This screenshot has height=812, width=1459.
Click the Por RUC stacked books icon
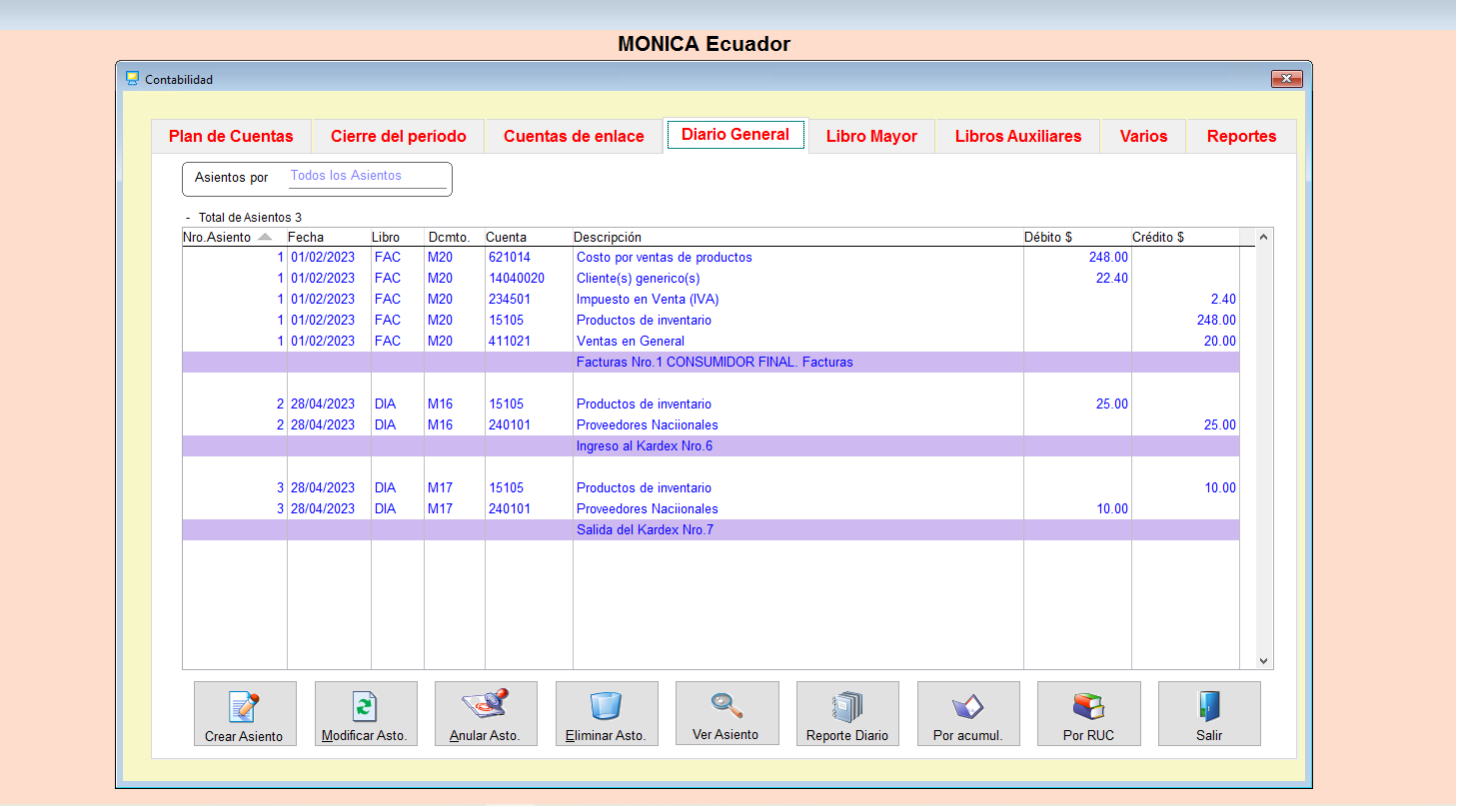click(1088, 706)
